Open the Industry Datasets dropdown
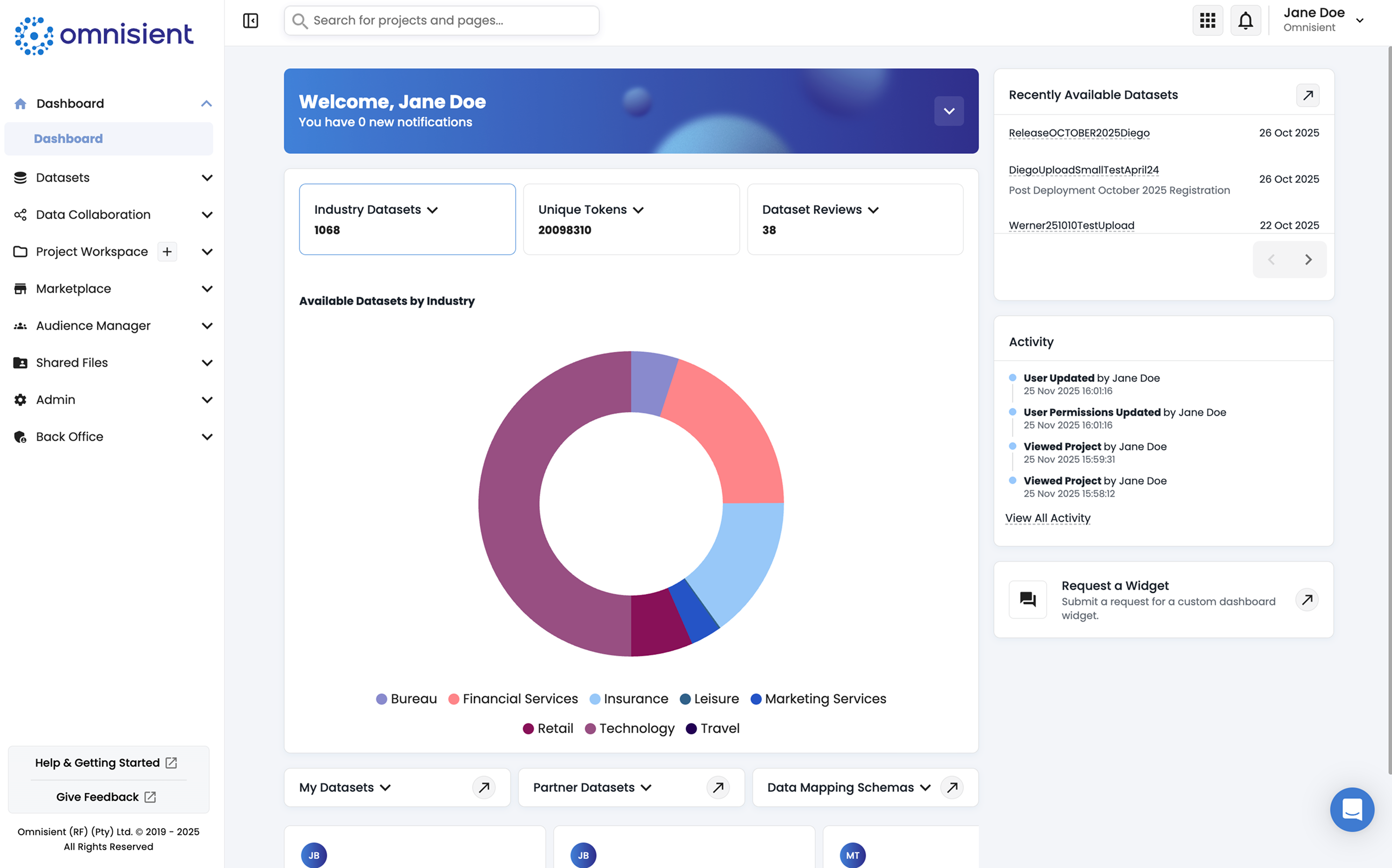The width and height of the screenshot is (1392, 868). point(433,210)
